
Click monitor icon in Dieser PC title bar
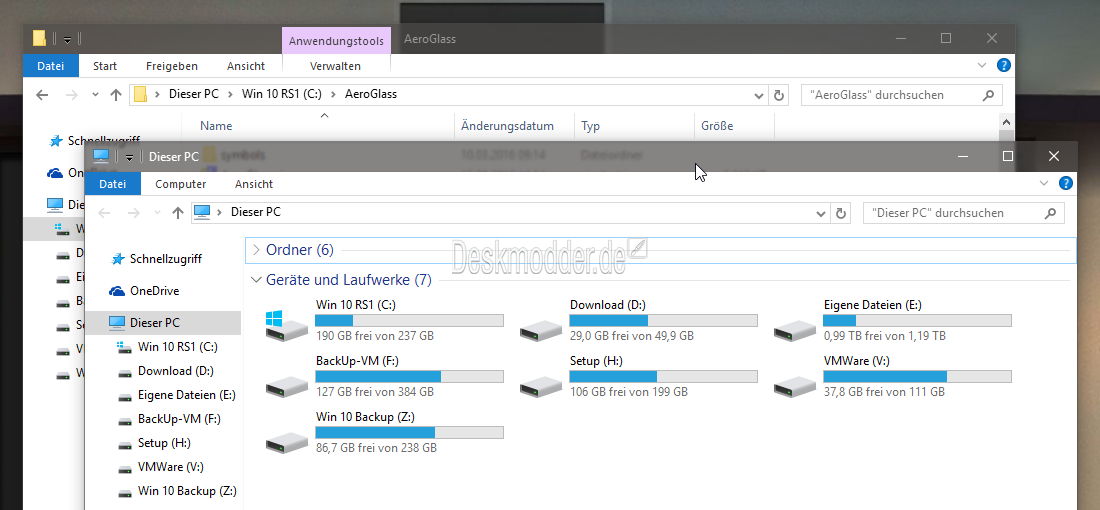[101, 156]
